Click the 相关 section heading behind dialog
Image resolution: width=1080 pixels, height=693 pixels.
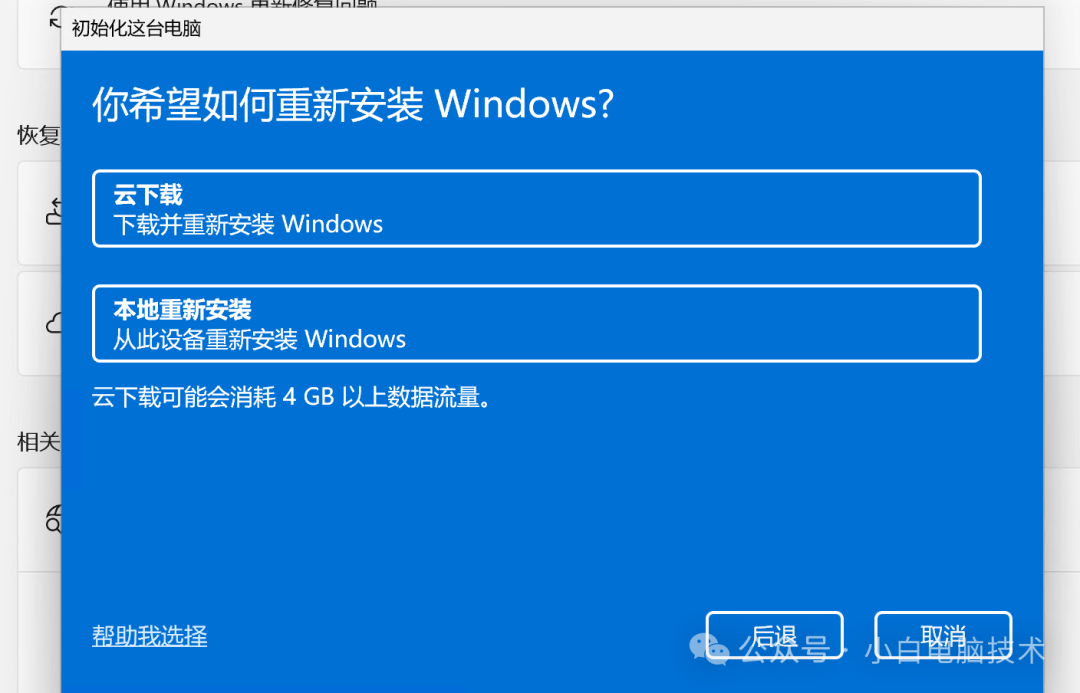39,442
